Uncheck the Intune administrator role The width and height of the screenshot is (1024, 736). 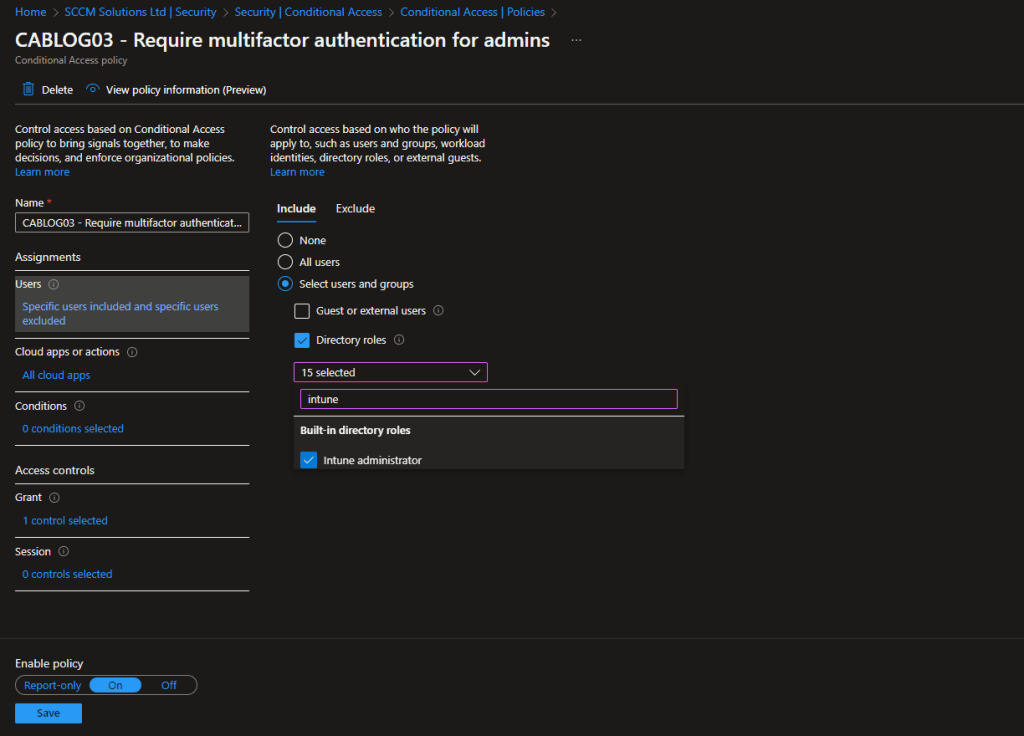click(x=309, y=460)
